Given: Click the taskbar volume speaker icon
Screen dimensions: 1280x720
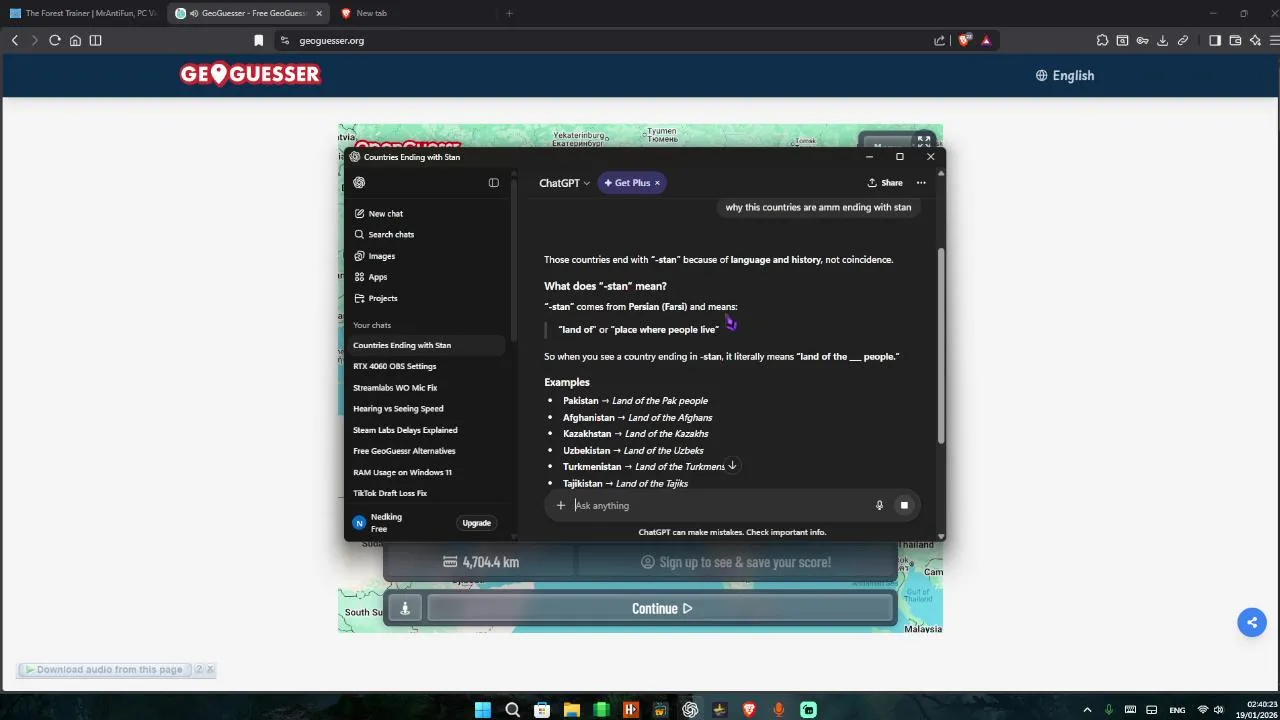Looking at the screenshot, I should coord(1218,710).
